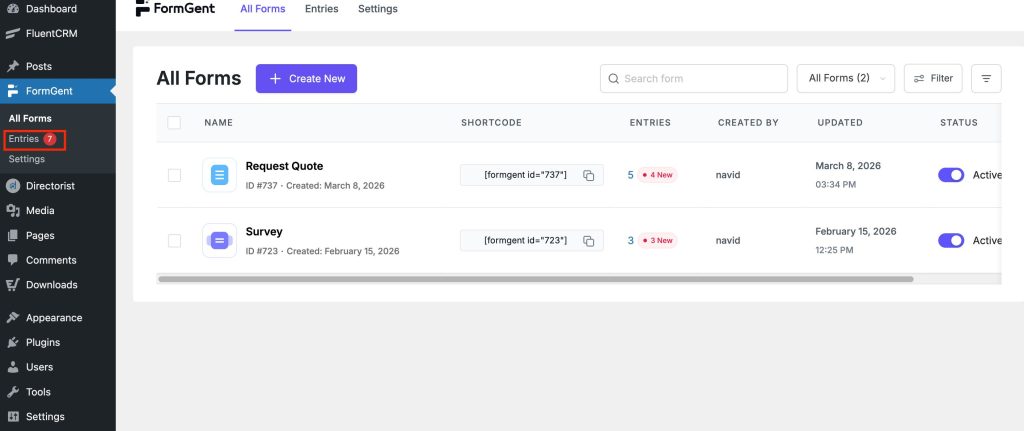The height and width of the screenshot is (431, 1024).
Task: Switch to the Entries tab in header
Action: [321, 9]
